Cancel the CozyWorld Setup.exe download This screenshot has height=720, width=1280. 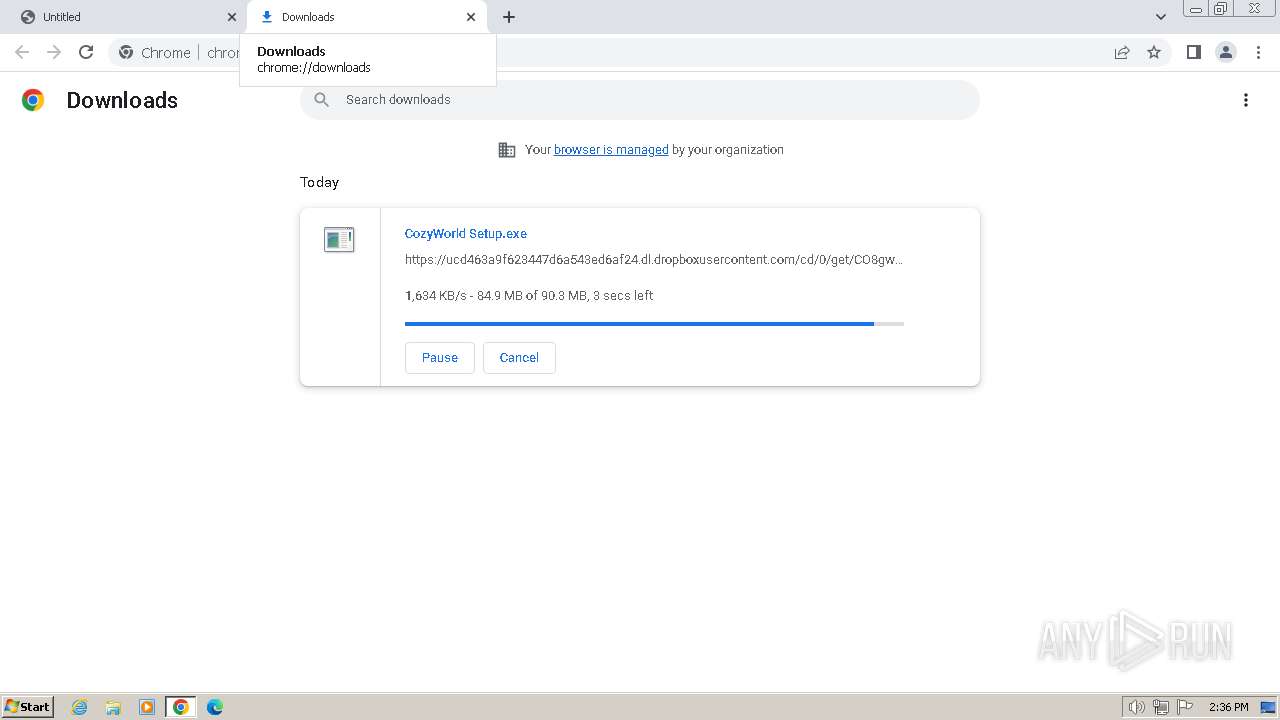point(519,358)
